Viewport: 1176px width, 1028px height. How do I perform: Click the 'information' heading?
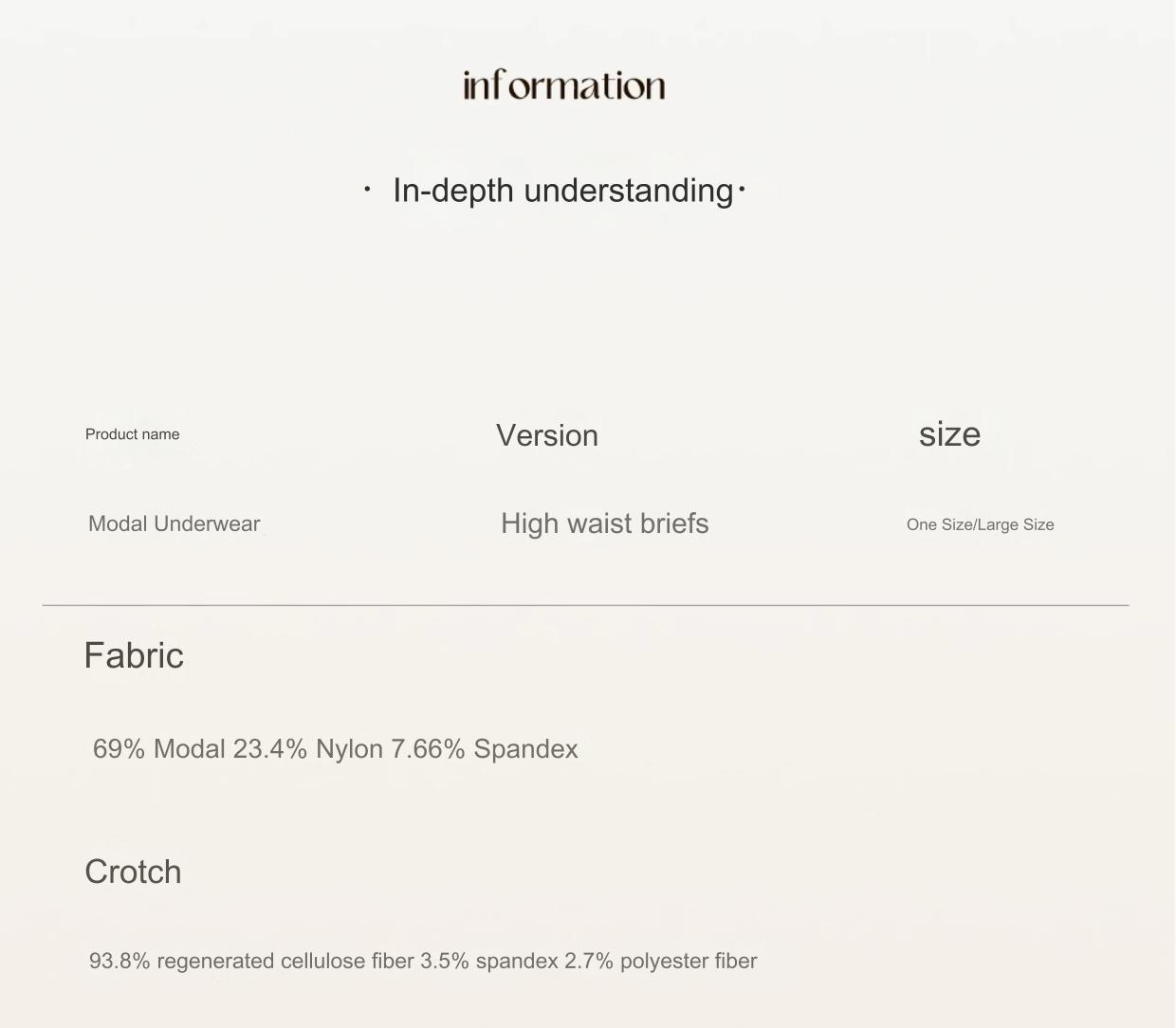click(564, 85)
